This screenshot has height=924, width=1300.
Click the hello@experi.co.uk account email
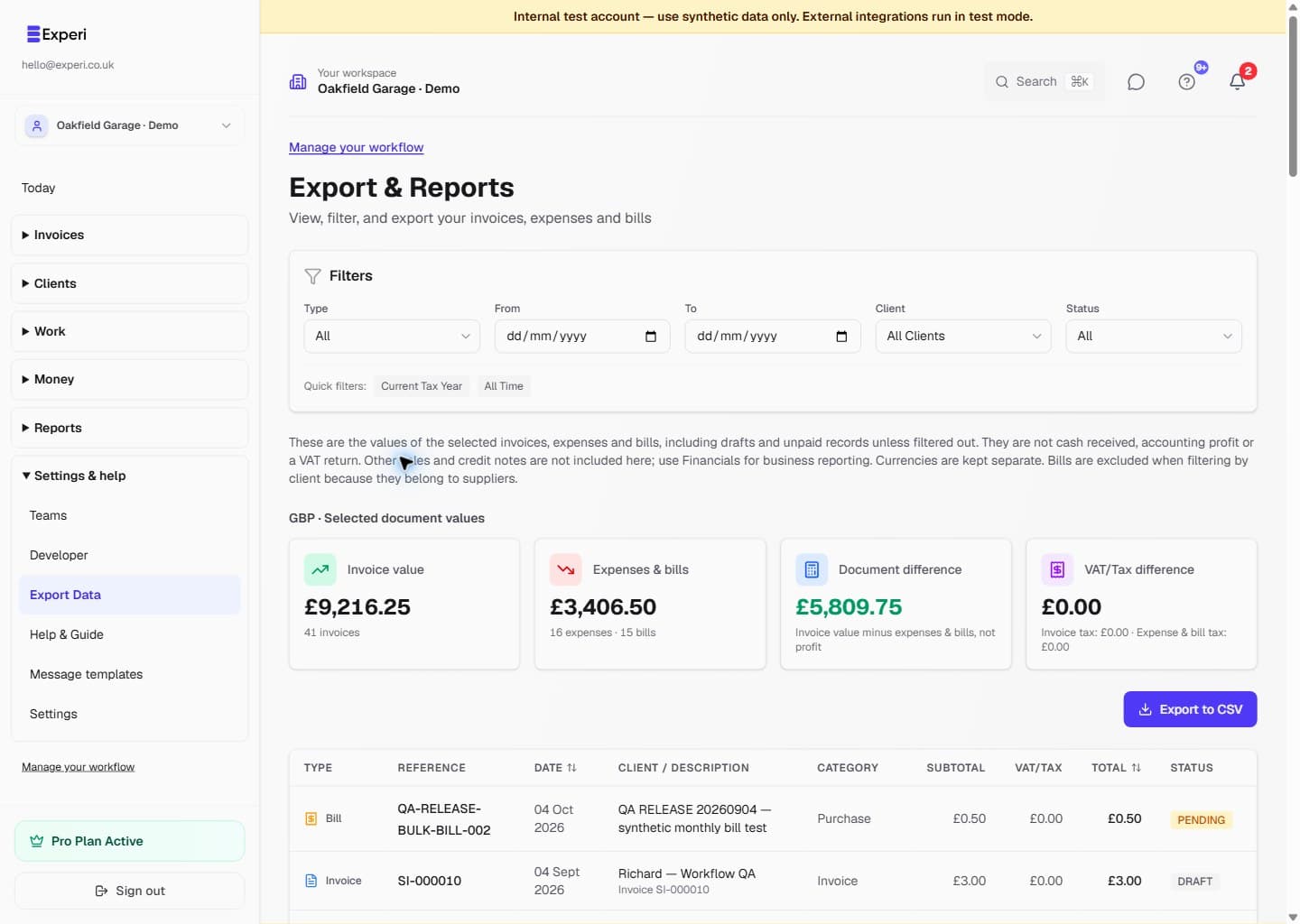coord(68,65)
